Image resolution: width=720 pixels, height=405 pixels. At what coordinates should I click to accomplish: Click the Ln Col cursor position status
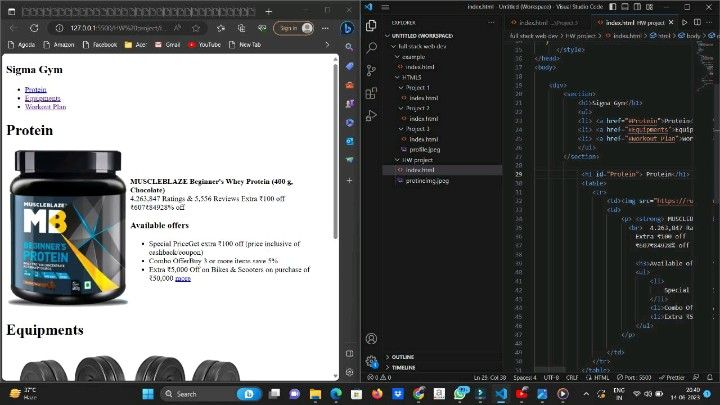click(x=490, y=377)
